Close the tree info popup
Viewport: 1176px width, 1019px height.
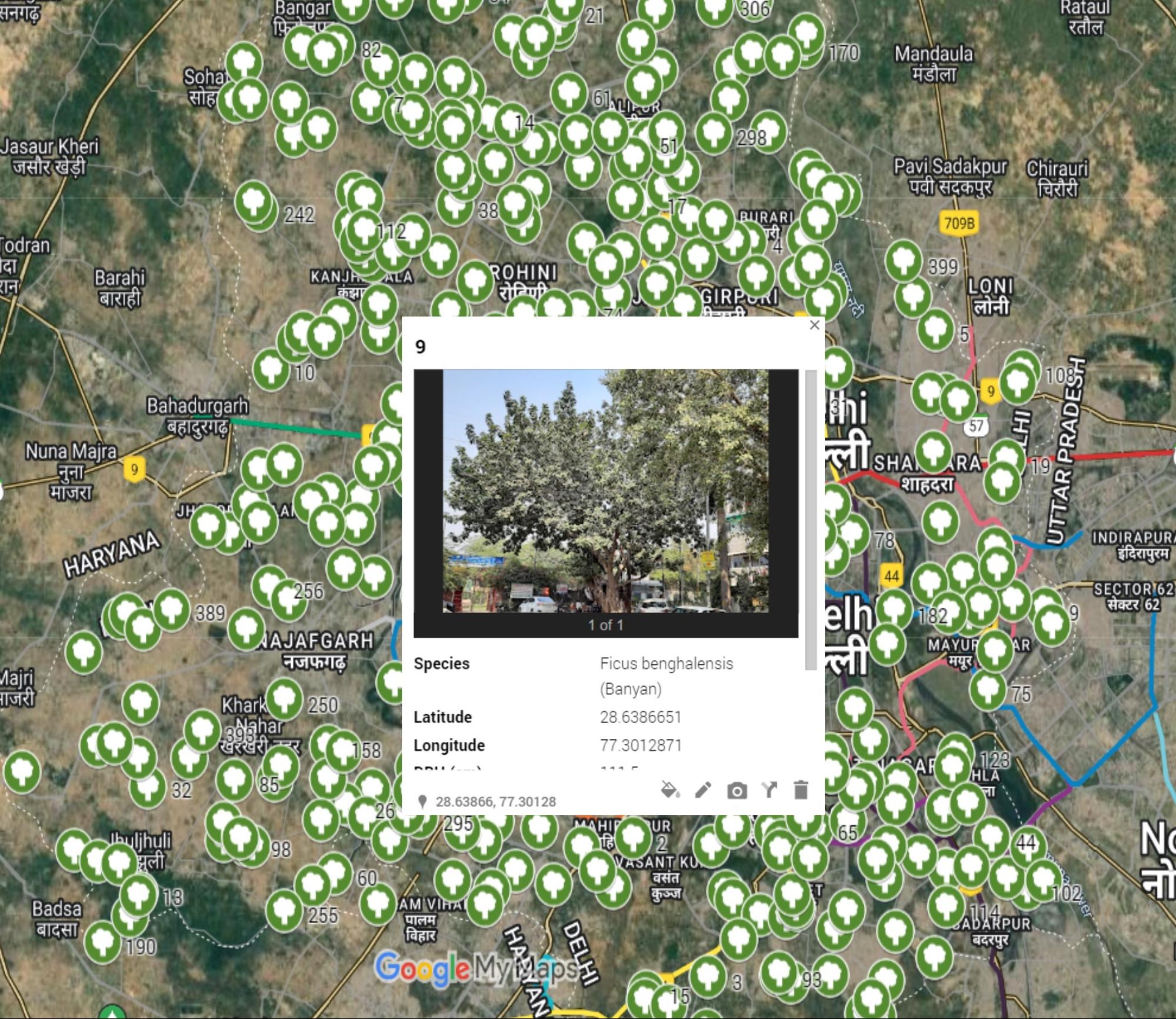(x=814, y=325)
